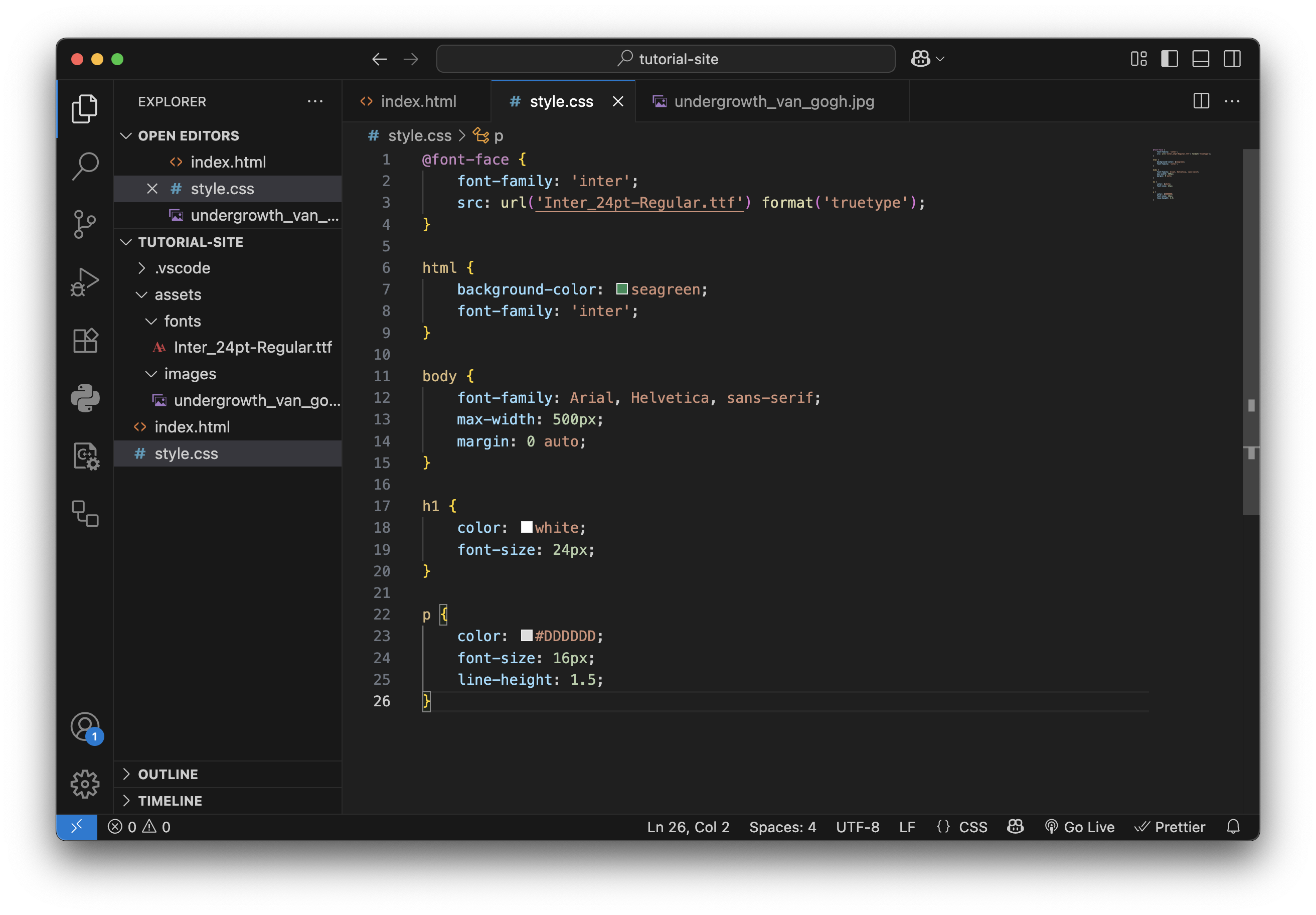Click the white color swatch
This screenshot has width=1316, height=915.
pyautogui.click(x=526, y=527)
